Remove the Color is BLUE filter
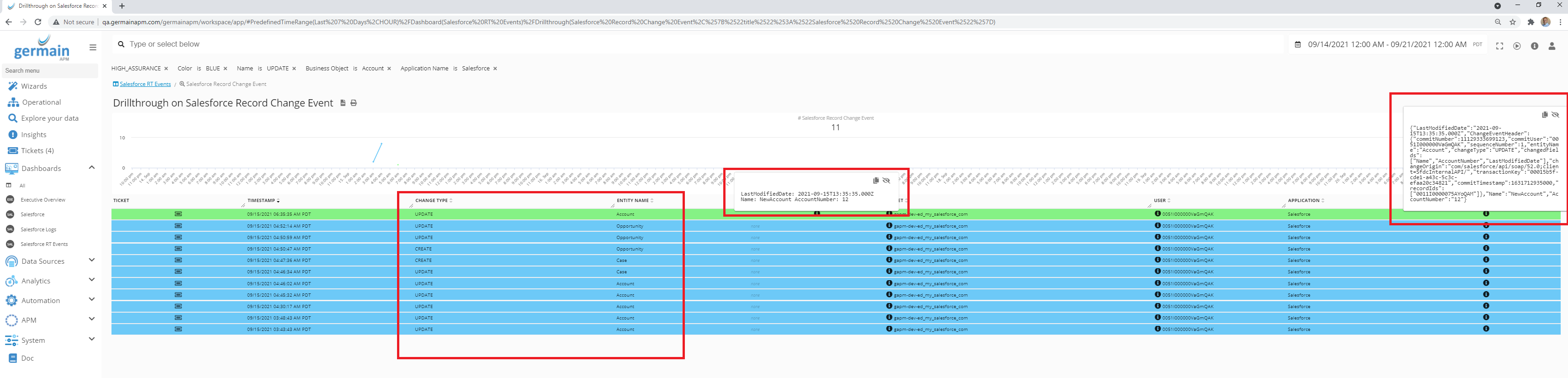The image size is (1568, 378). point(225,69)
